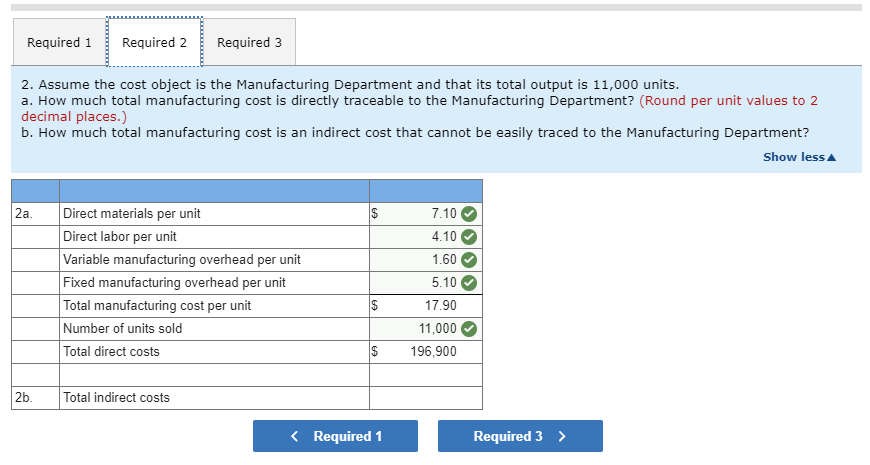The height and width of the screenshot is (465, 870).
Task: Edit Direct materials per unit value 7.10
Action: 426,214
